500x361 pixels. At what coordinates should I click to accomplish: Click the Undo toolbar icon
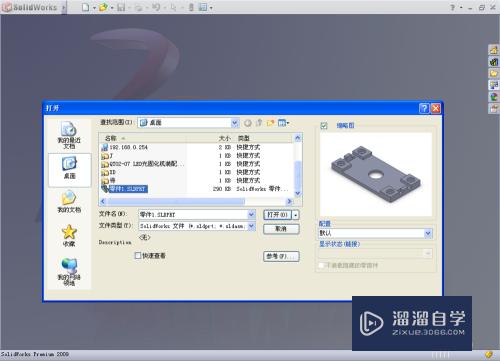tap(156, 7)
